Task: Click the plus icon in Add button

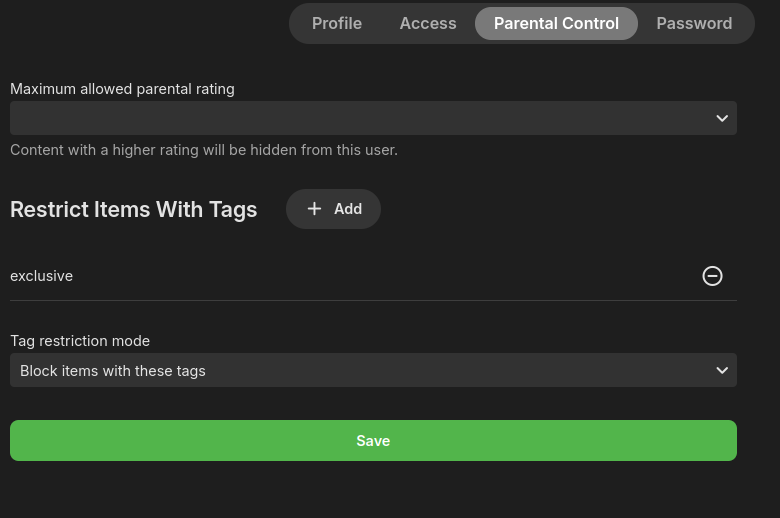Action: point(314,209)
